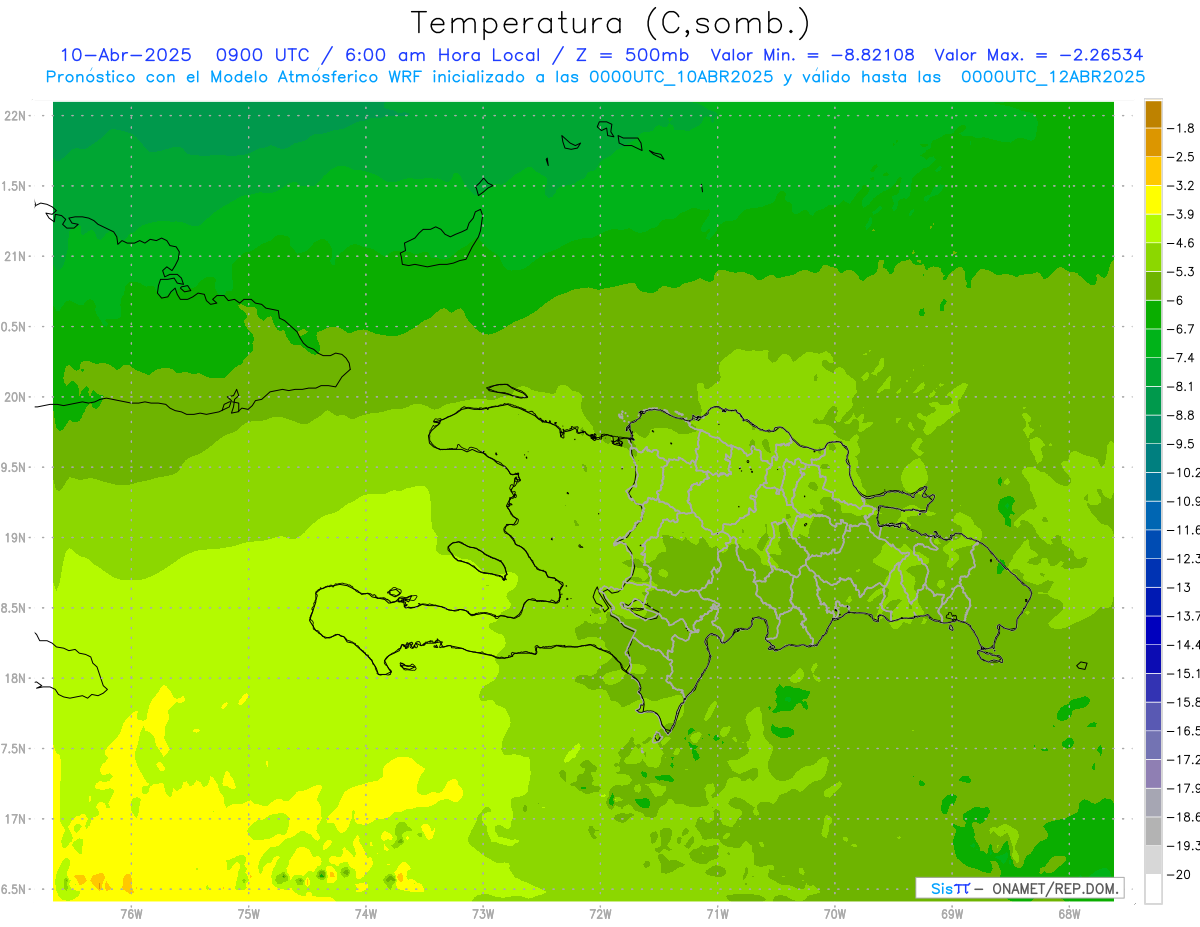1200x927 pixels.
Task: Click the -8.8 value on the color scale
Action: (1181, 415)
